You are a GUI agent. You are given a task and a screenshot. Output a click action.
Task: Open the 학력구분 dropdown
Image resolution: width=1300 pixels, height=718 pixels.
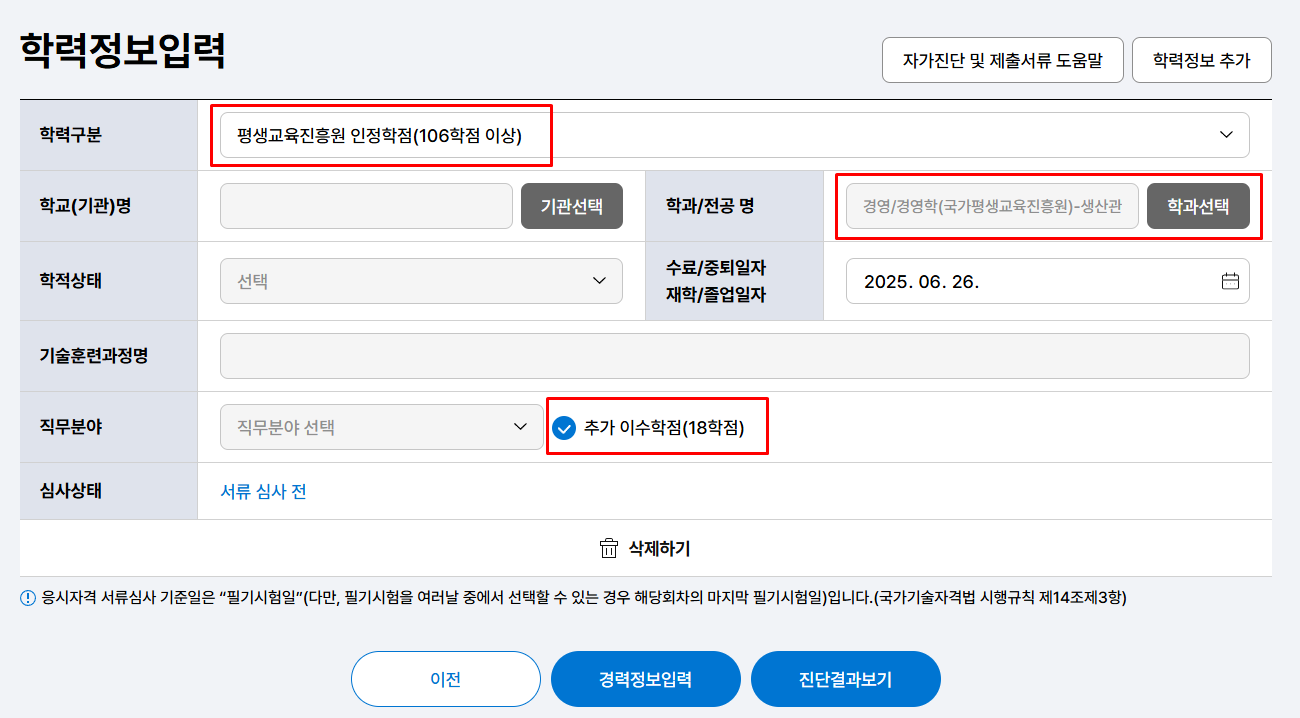735,135
